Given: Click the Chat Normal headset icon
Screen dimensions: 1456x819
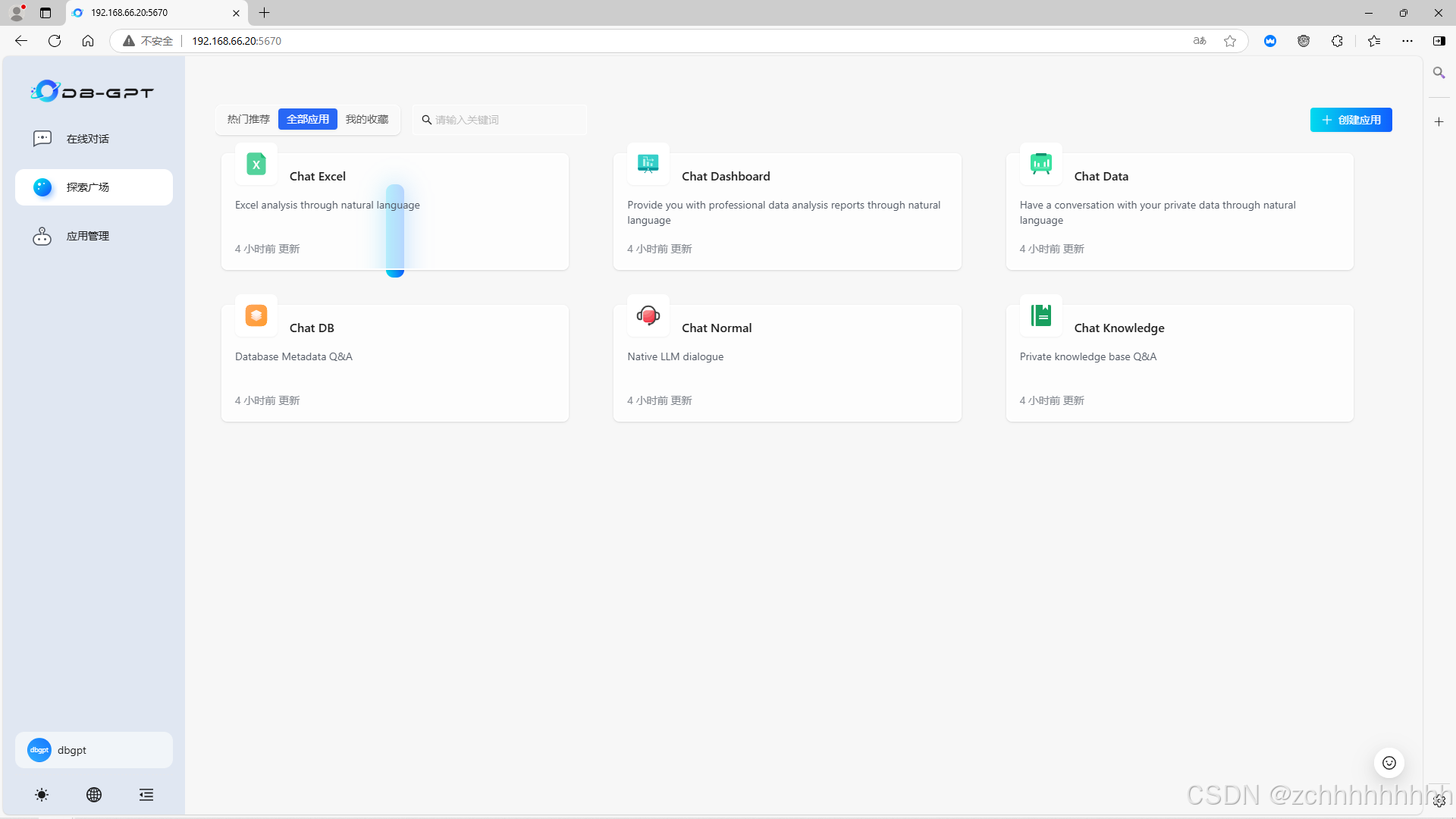Looking at the screenshot, I should click(x=648, y=315).
